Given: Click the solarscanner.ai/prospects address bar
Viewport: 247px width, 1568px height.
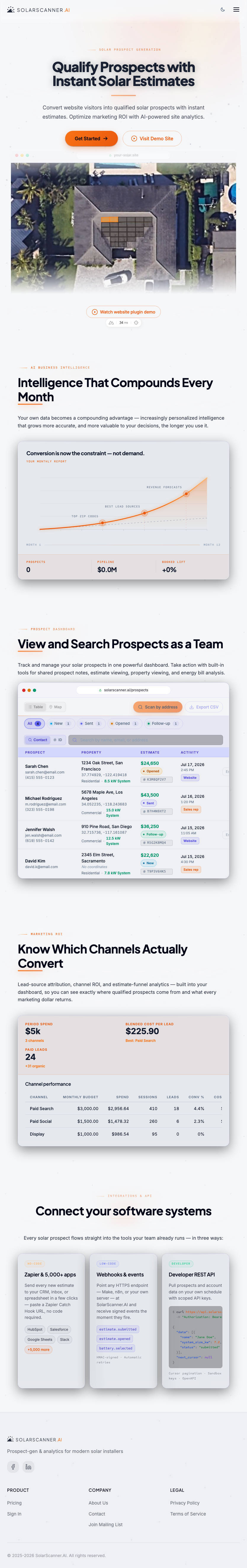Looking at the screenshot, I should tap(123, 690).
